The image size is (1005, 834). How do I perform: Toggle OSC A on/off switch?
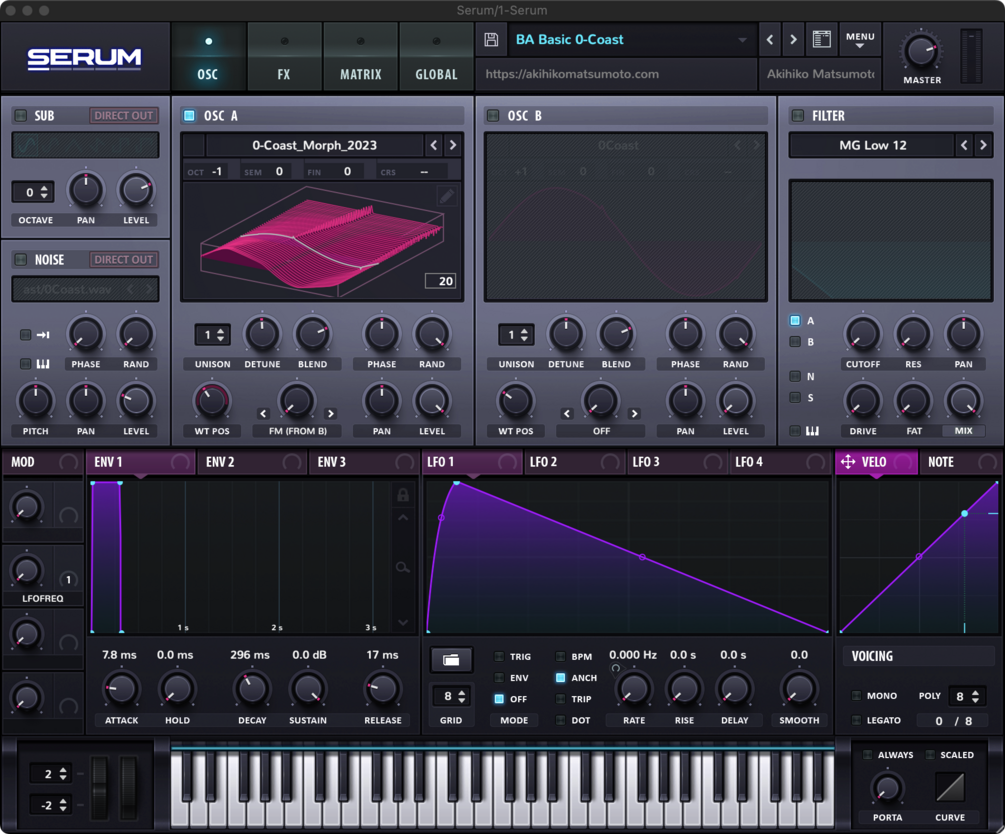(189, 115)
